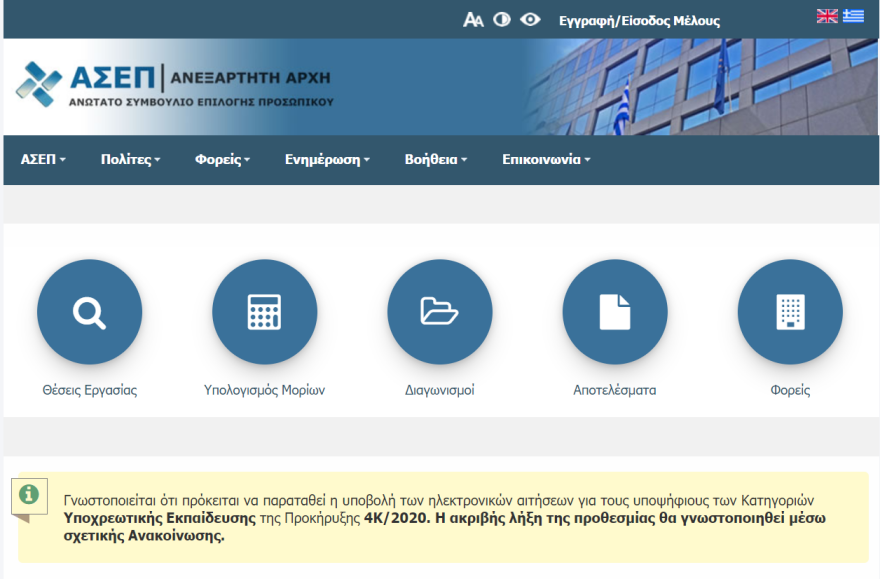The height and width of the screenshot is (579, 880).
Task: Expand the Πολίτες dropdown menu
Action: (x=131, y=158)
